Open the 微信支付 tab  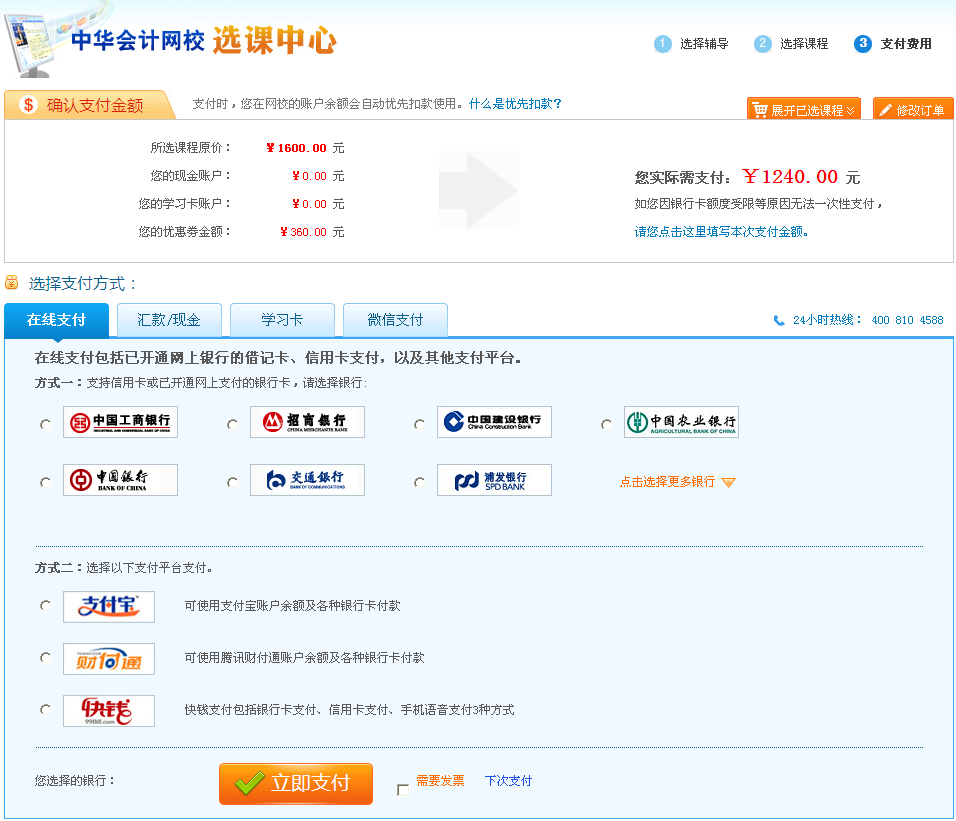click(395, 320)
